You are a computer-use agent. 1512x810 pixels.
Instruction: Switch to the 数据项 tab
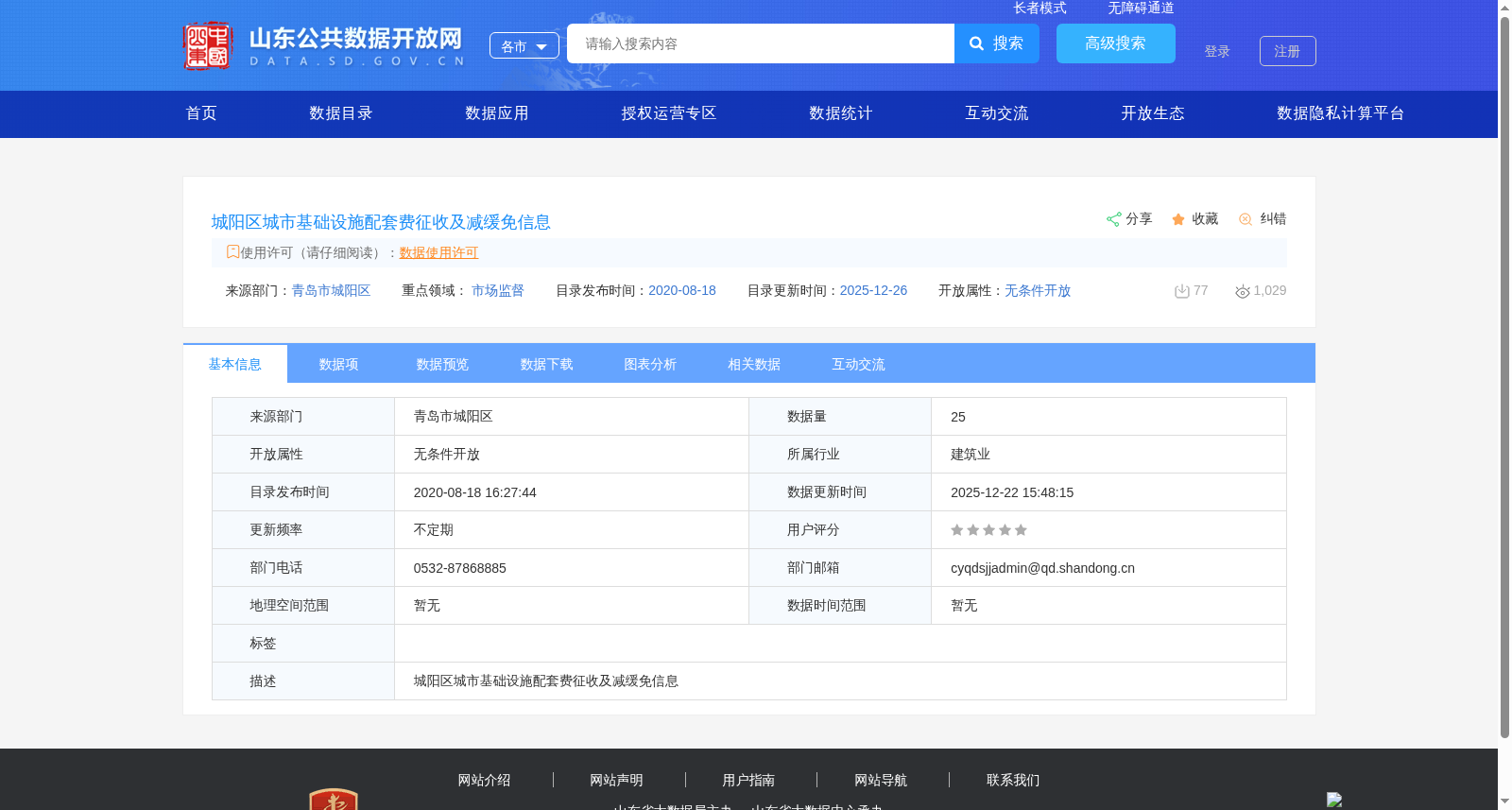(339, 364)
